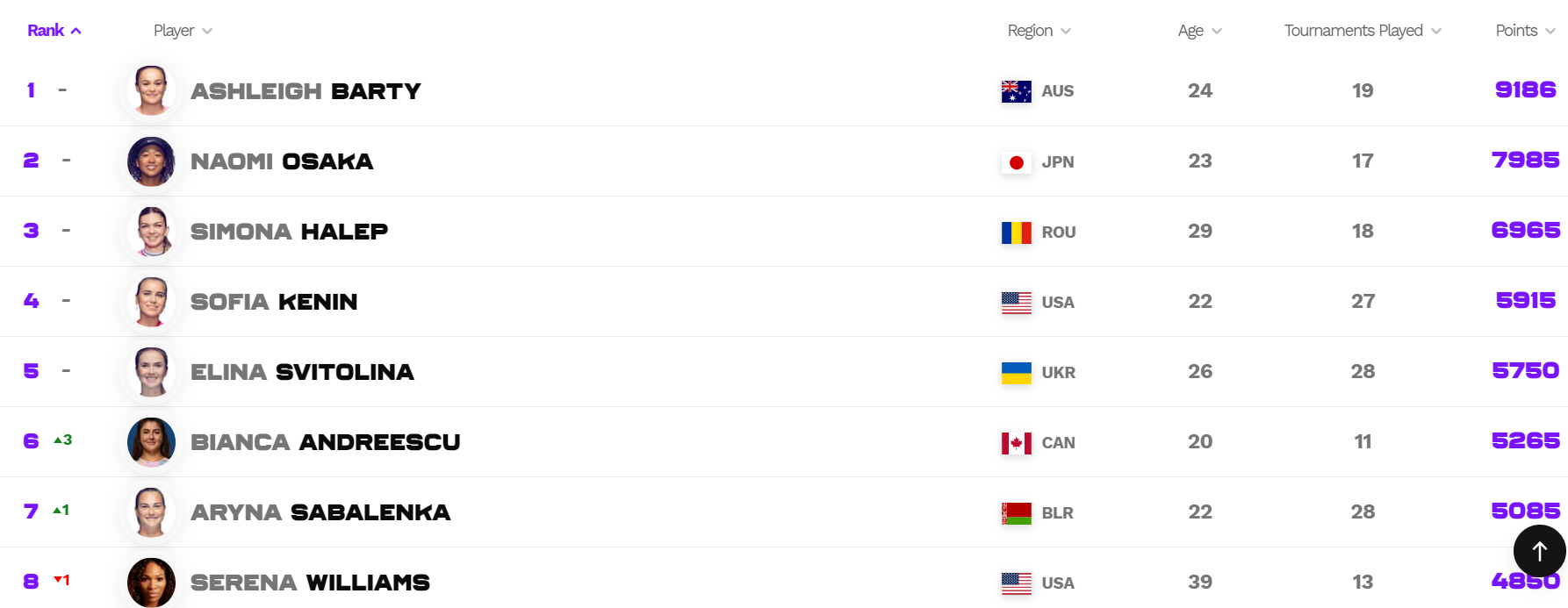The image size is (1568, 608).
Task: Click the scroll-to-top arrow button
Action: 1539,551
